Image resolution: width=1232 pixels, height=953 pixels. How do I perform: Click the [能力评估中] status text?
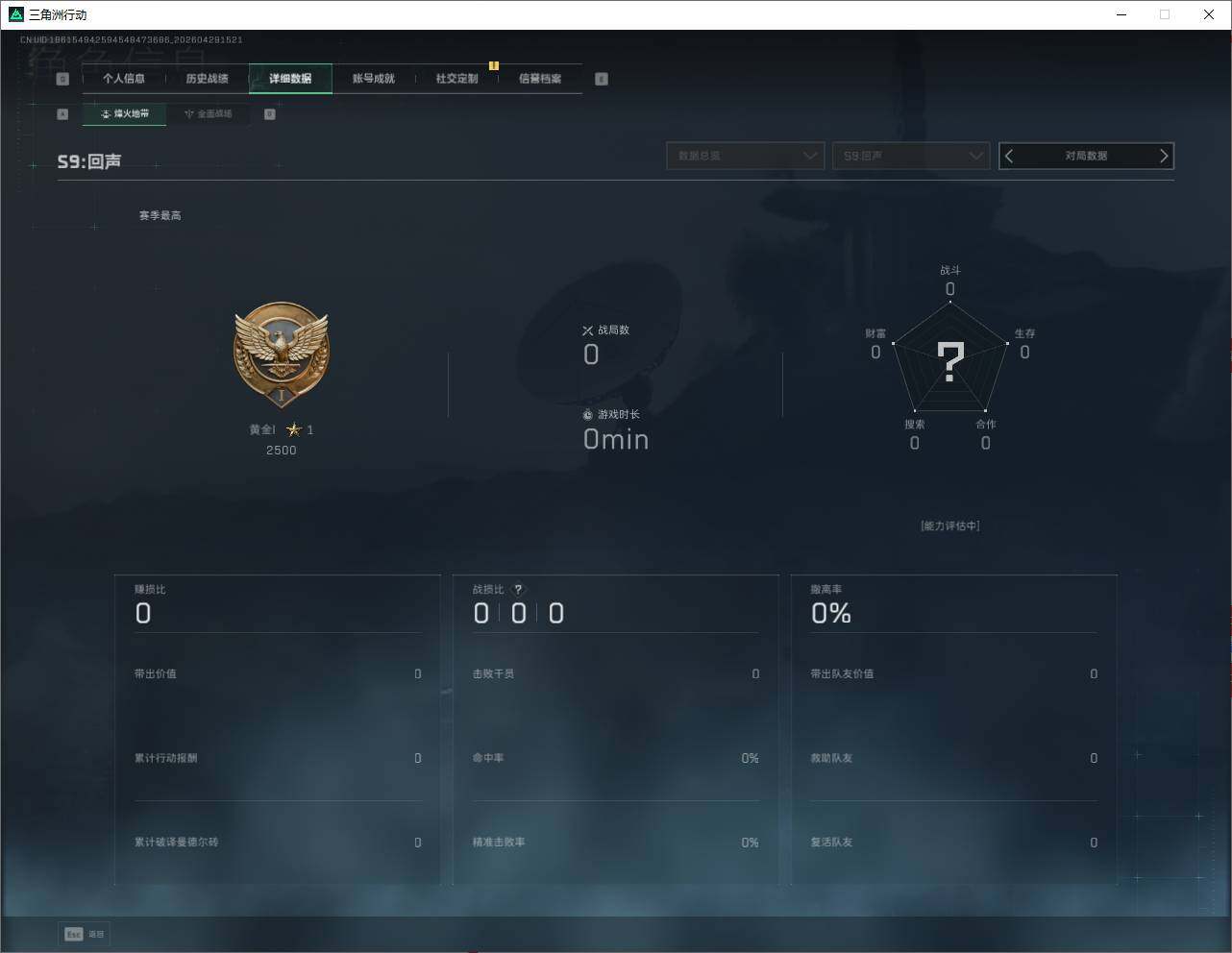[950, 526]
